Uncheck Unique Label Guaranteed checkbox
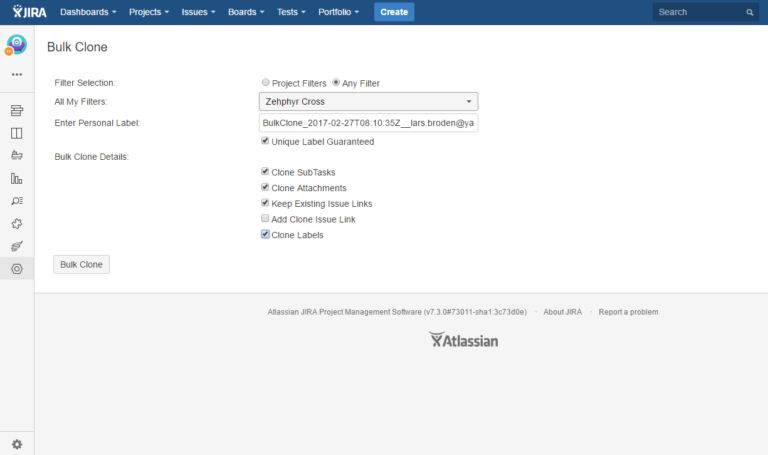Viewport: 768px width, 455px height. point(265,141)
